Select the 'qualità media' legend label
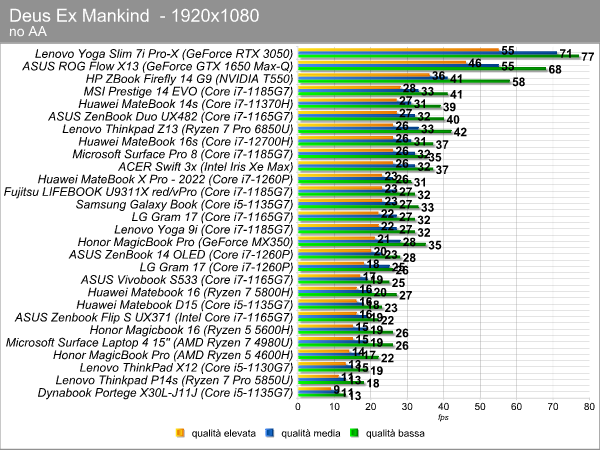This screenshot has width=600, height=450. click(311, 433)
